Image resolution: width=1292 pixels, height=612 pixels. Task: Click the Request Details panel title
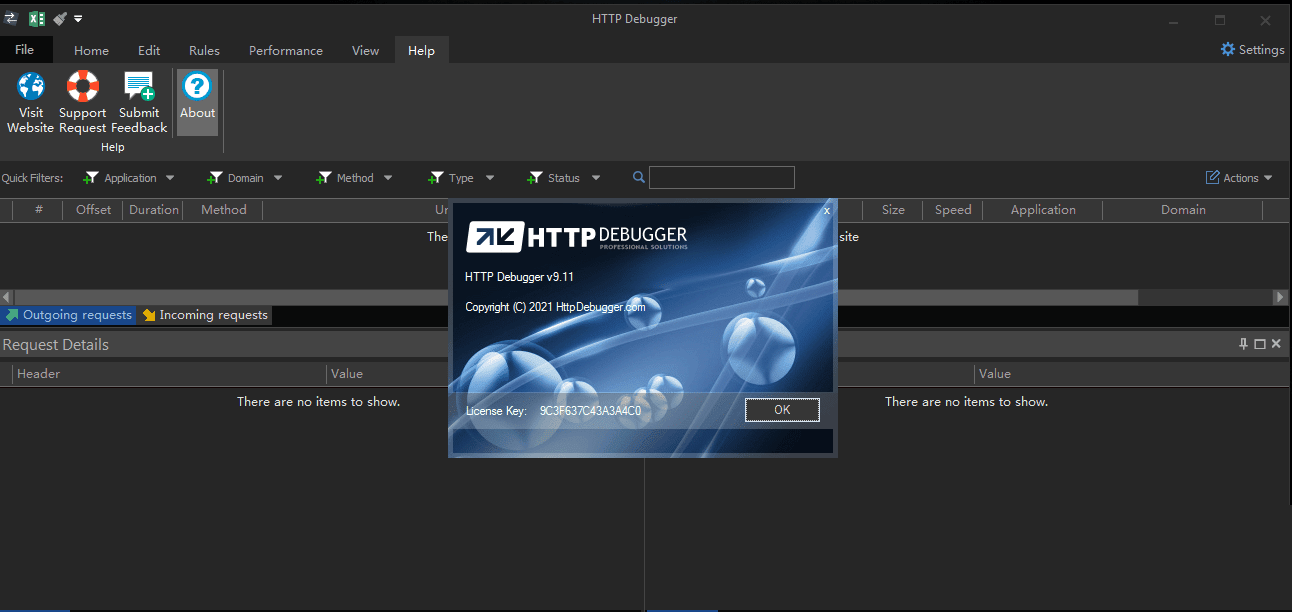(56, 345)
